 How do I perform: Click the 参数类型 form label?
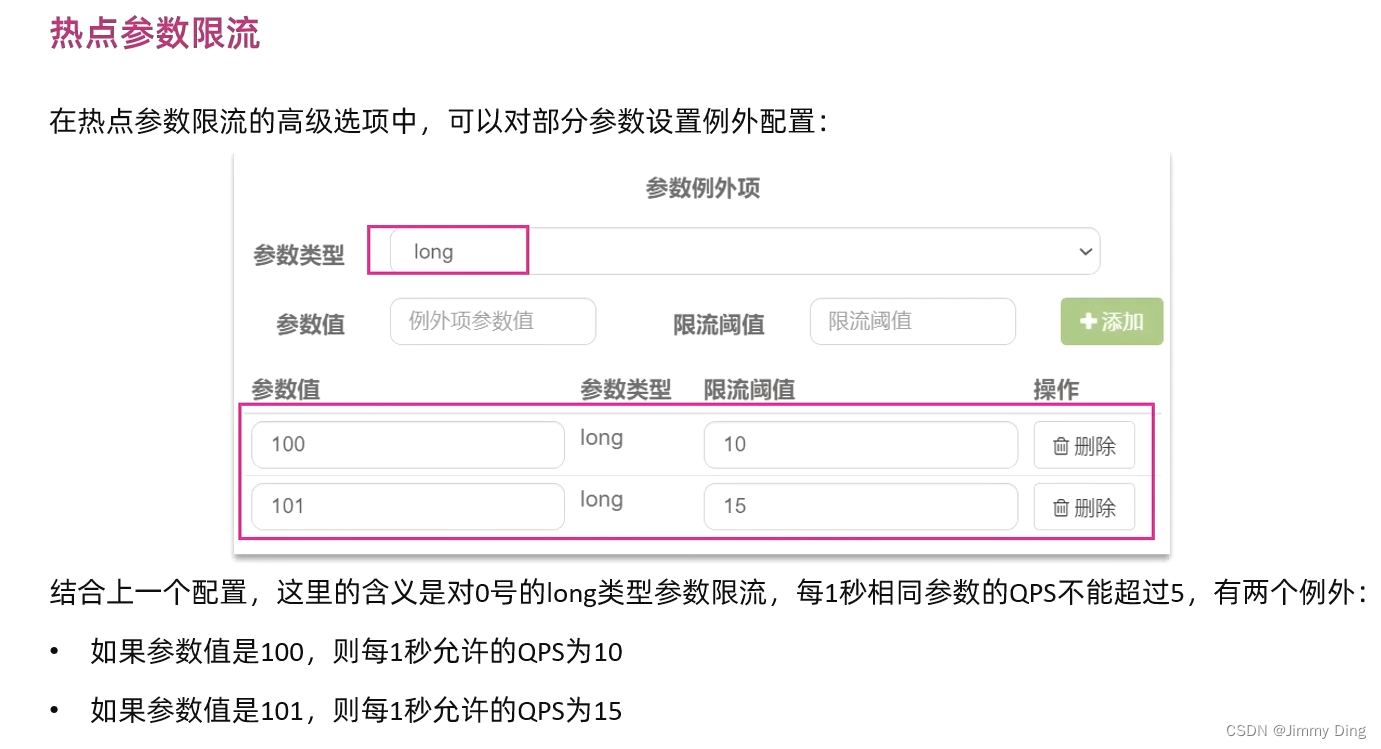(x=298, y=255)
